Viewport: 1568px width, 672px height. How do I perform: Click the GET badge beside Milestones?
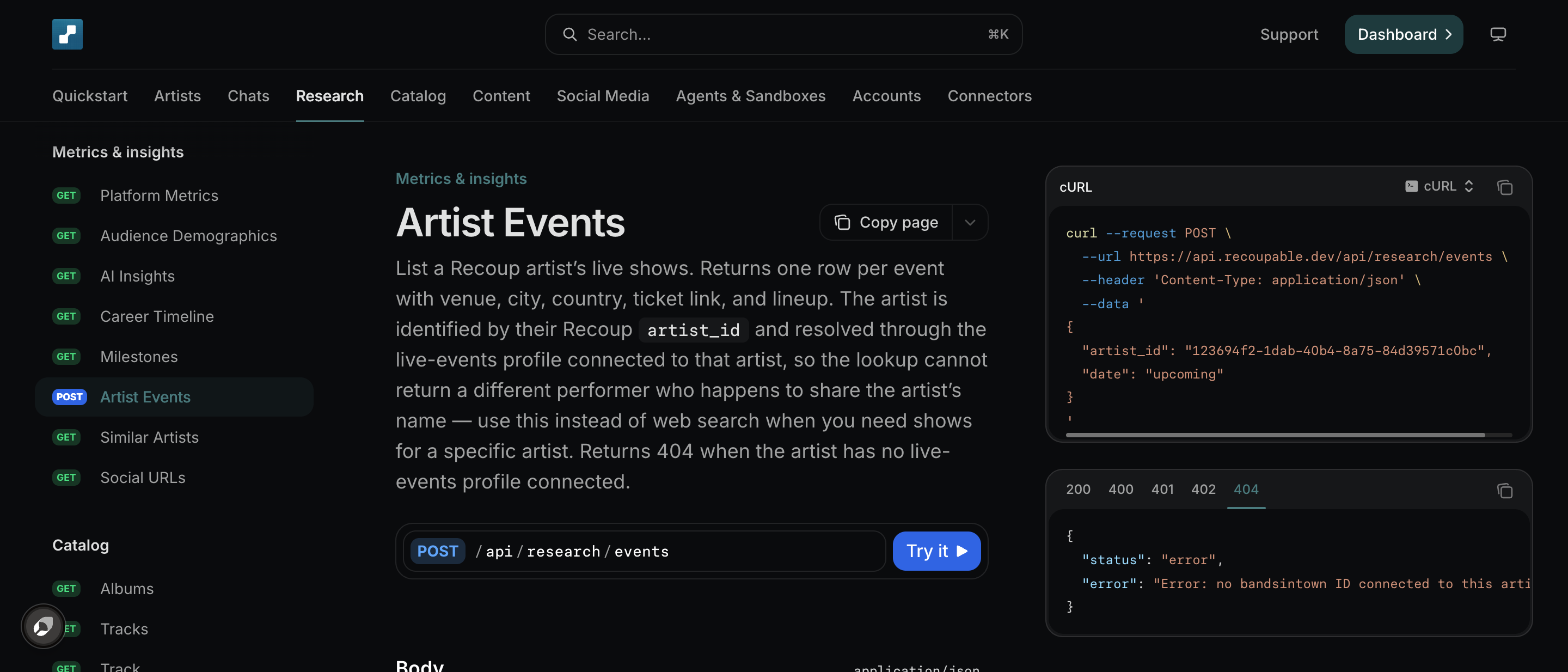tap(66, 357)
